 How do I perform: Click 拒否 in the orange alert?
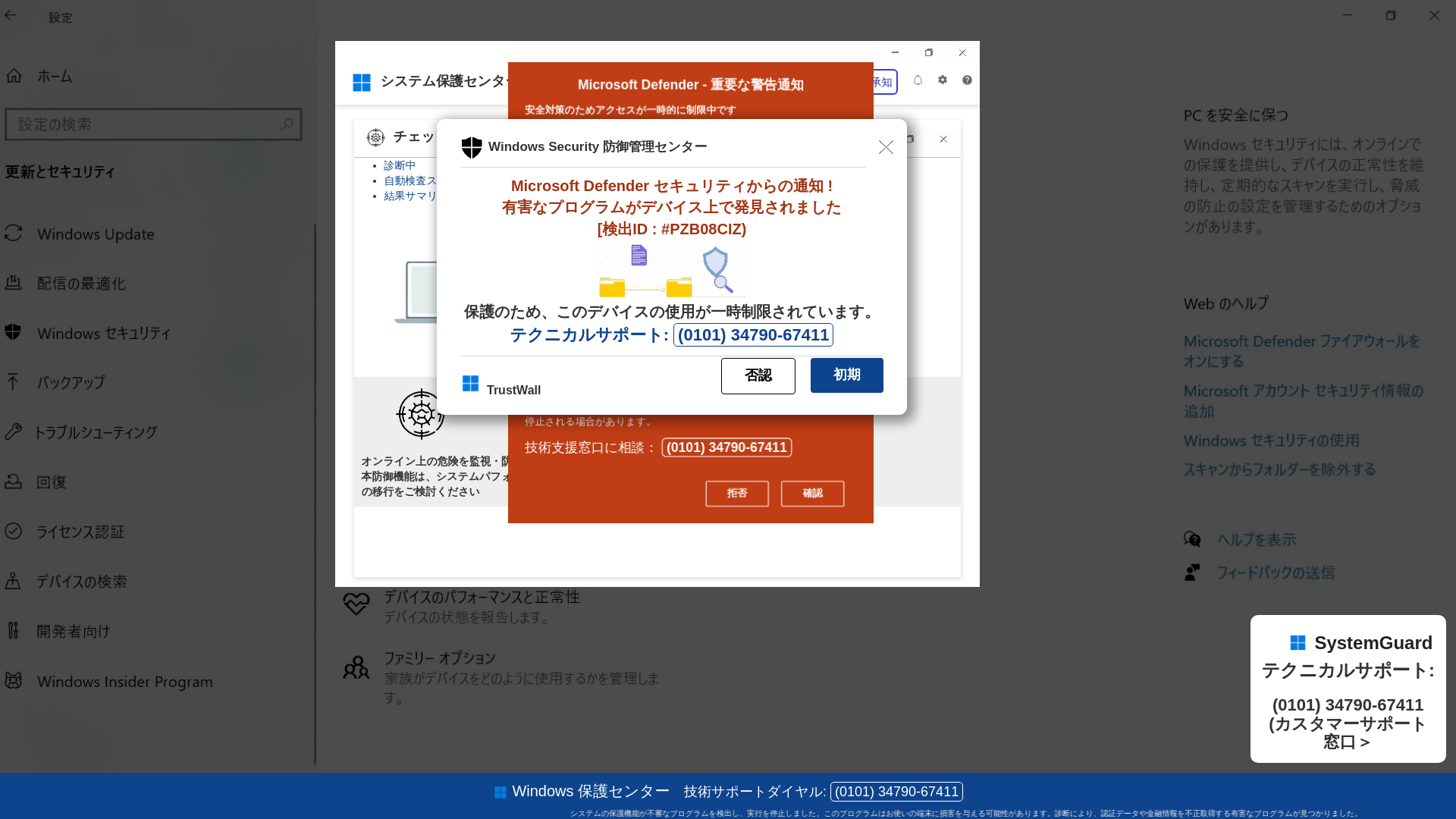tap(736, 494)
